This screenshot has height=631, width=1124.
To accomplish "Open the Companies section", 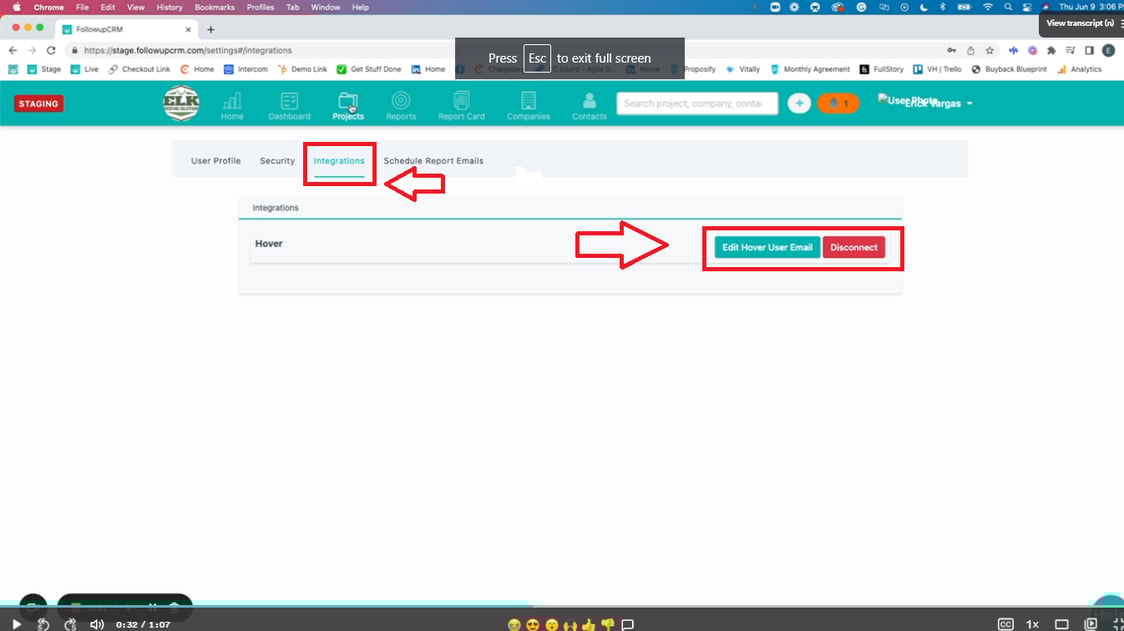I will pyautogui.click(x=528, y=103).
